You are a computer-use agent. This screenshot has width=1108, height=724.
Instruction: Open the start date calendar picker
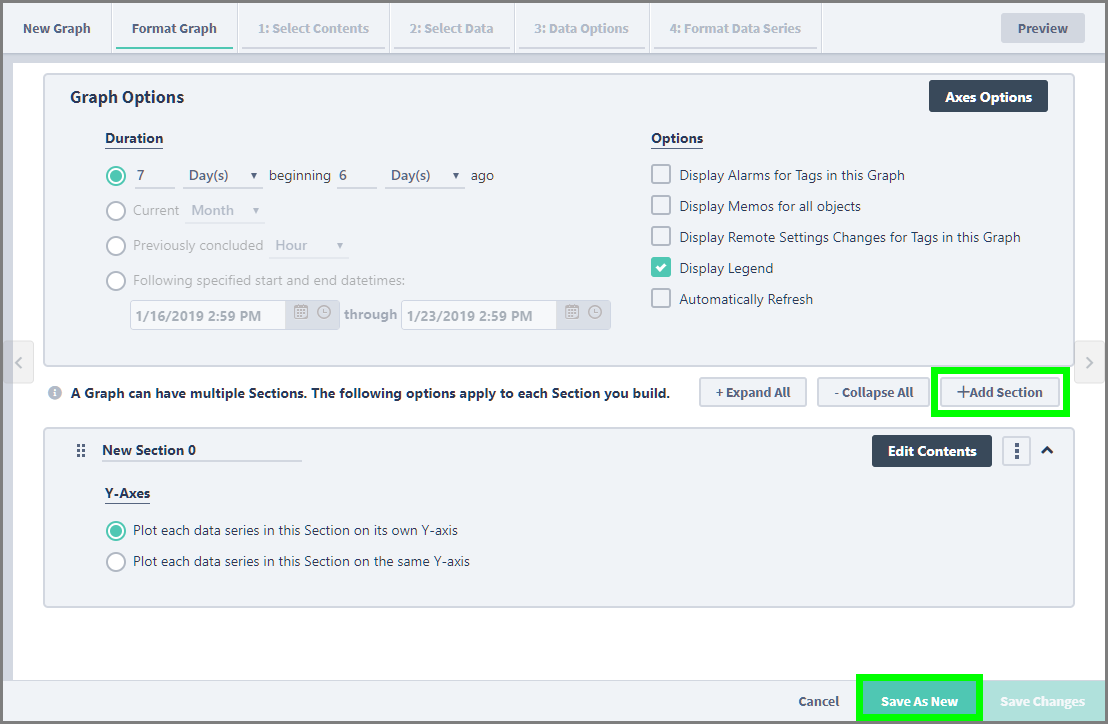301,312
